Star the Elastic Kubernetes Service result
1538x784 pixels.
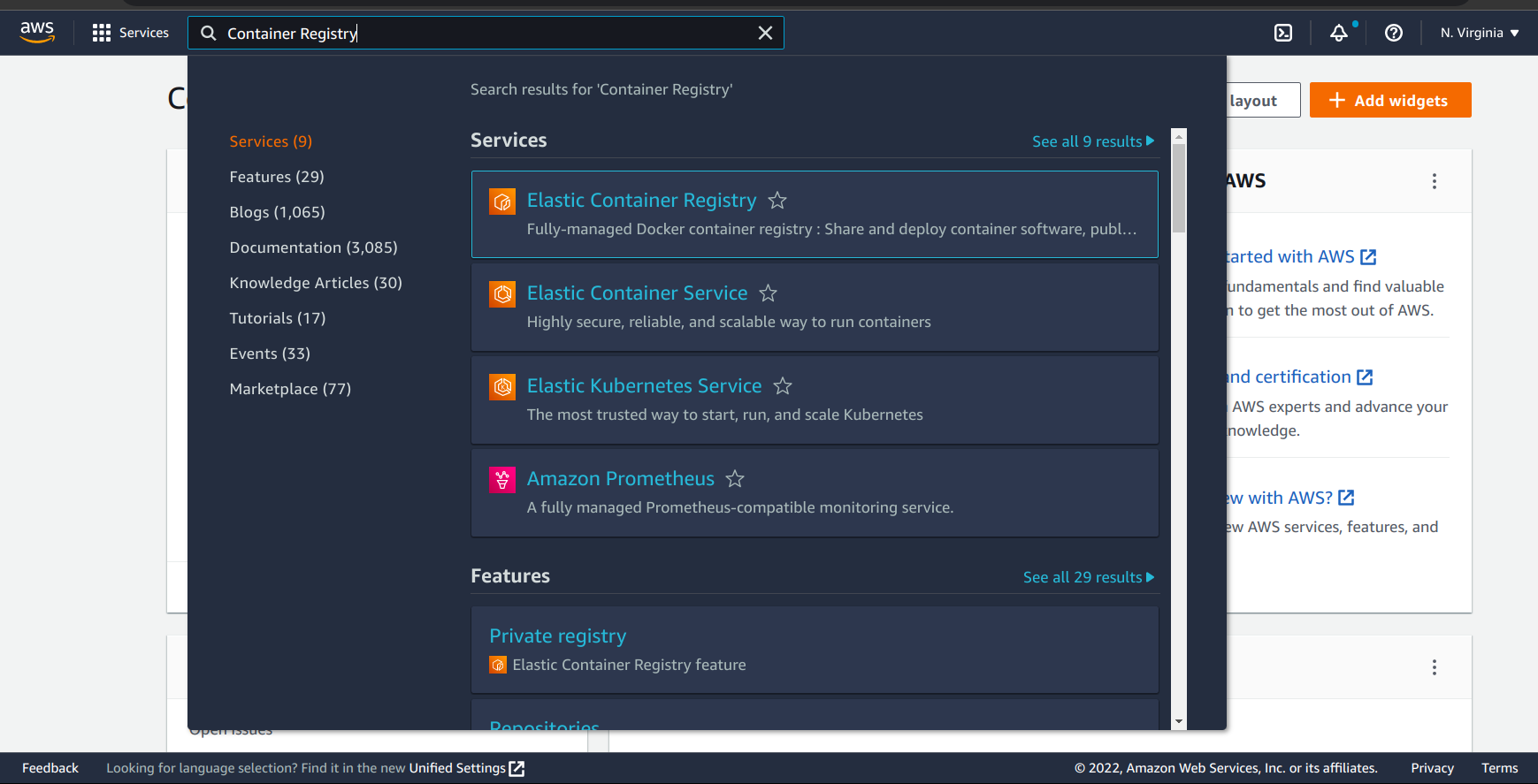782,386
